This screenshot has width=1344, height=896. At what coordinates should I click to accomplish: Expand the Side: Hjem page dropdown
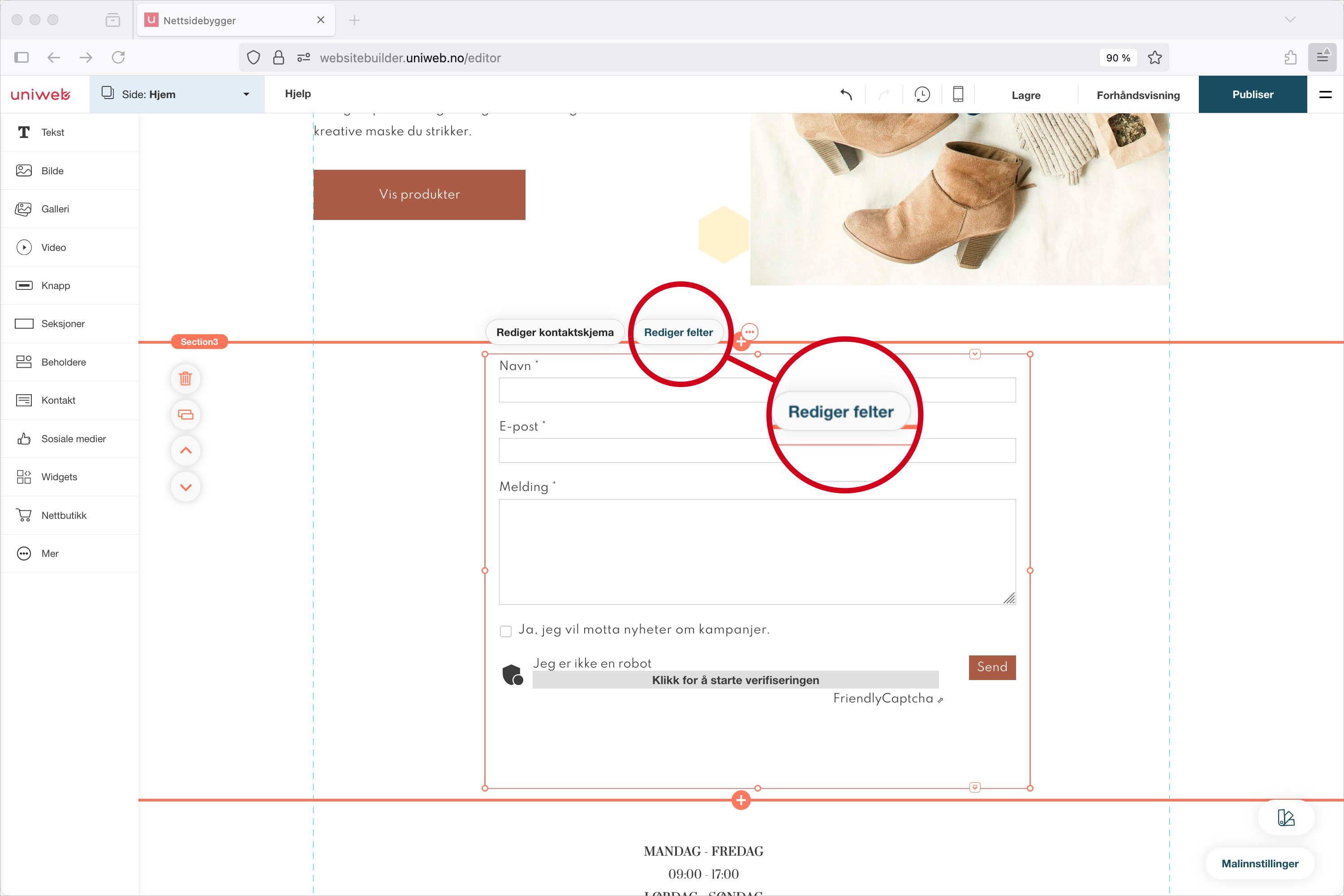177,94
